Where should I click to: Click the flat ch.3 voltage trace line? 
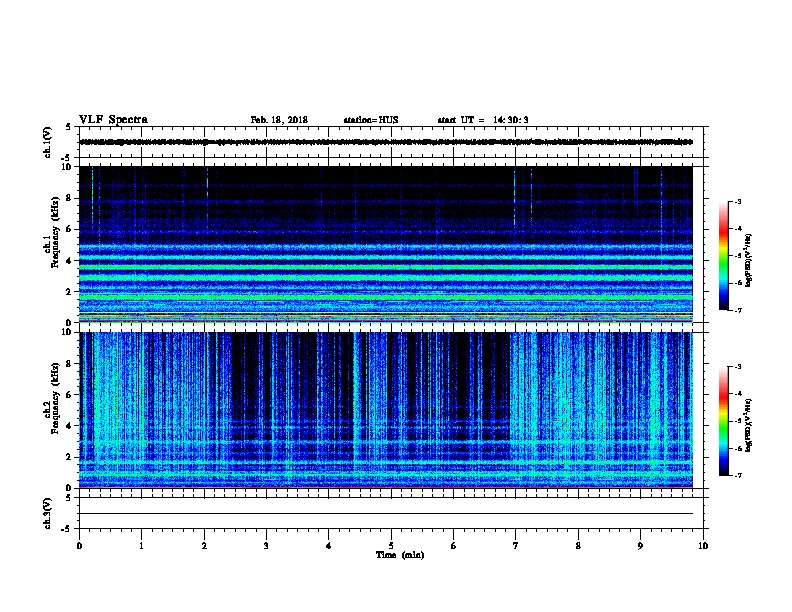pos(386,514)
